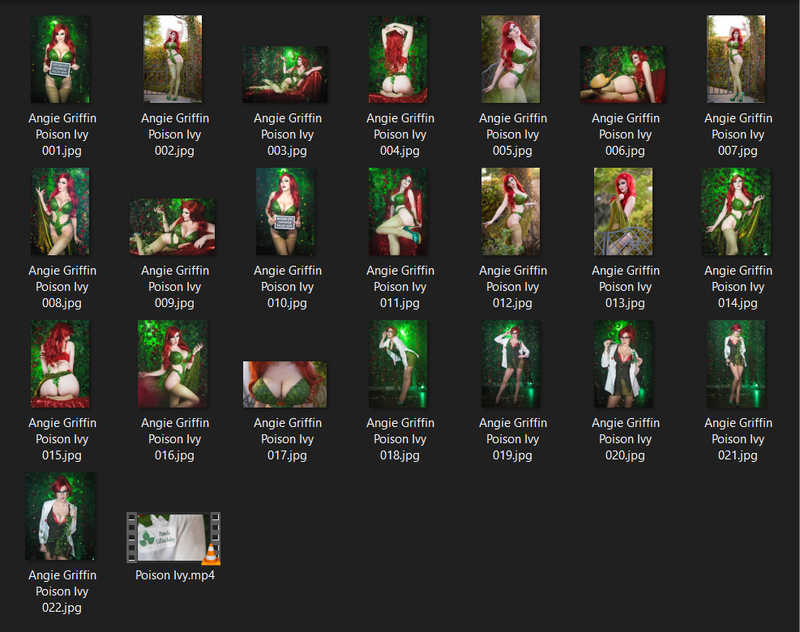The height and width of the screenshot is (632, 800).
Task: Click the label 'Angie Griffin Poison Ivy 011.jpg'
Action: tap(401, 287)
